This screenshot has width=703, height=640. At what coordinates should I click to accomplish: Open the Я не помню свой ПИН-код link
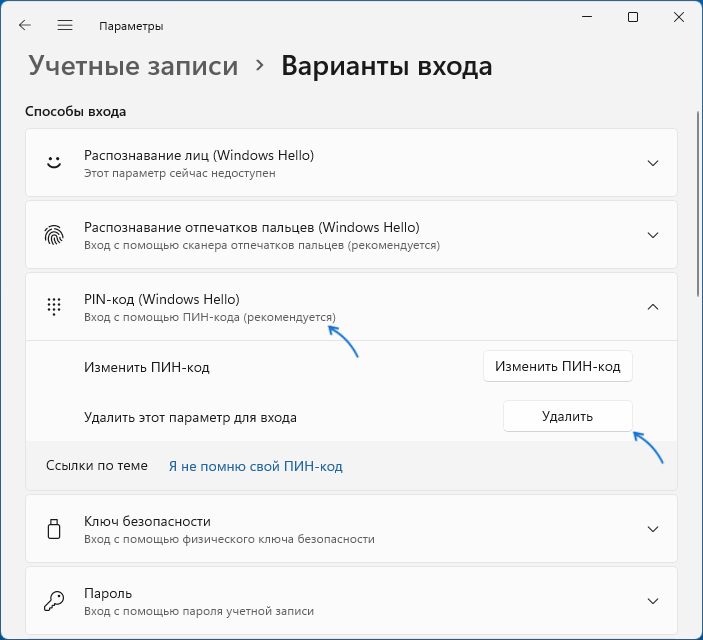click(x=255, y=466)
